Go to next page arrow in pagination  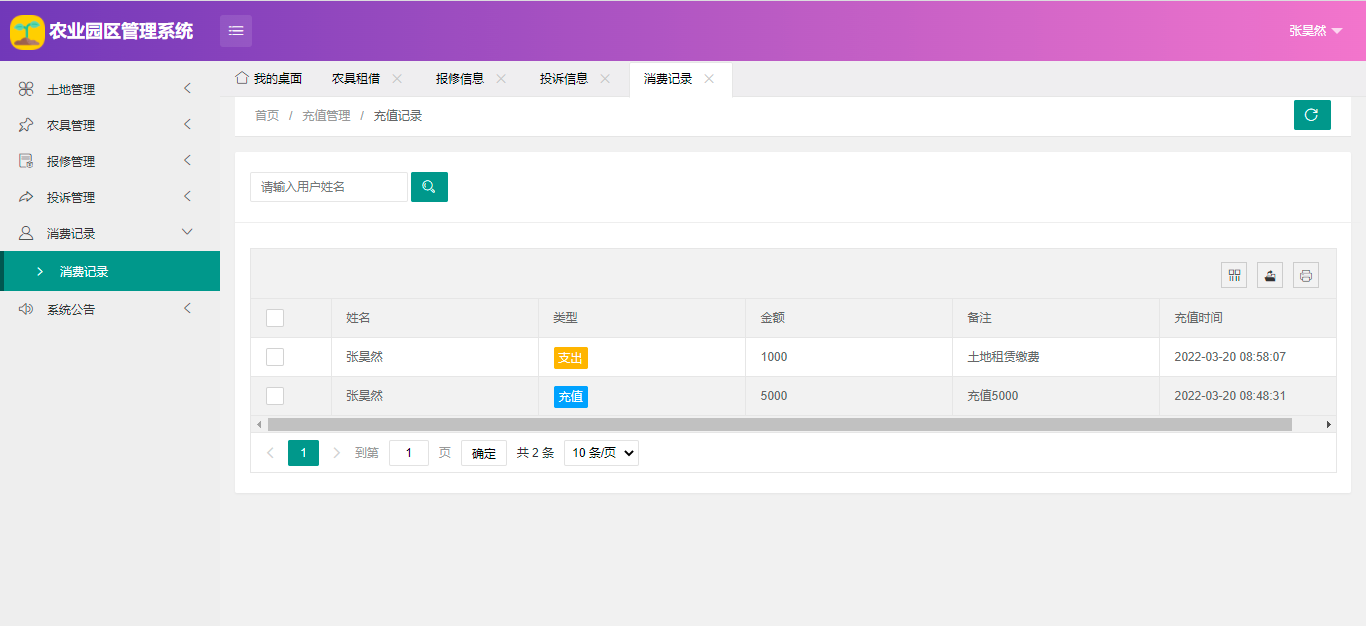pos(336,453)
